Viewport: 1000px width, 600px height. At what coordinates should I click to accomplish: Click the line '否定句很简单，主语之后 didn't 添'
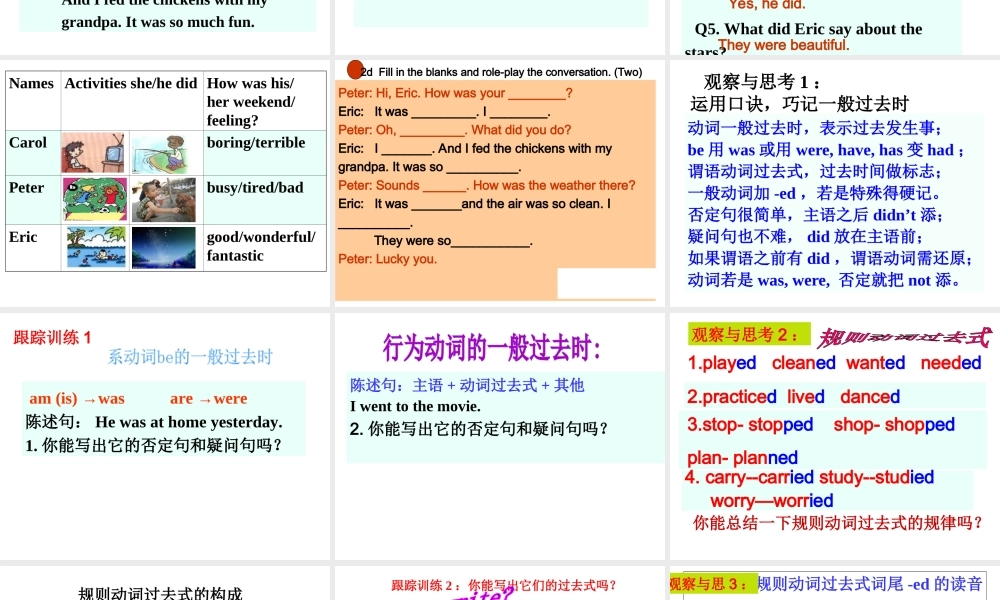(x=815, y=215)
